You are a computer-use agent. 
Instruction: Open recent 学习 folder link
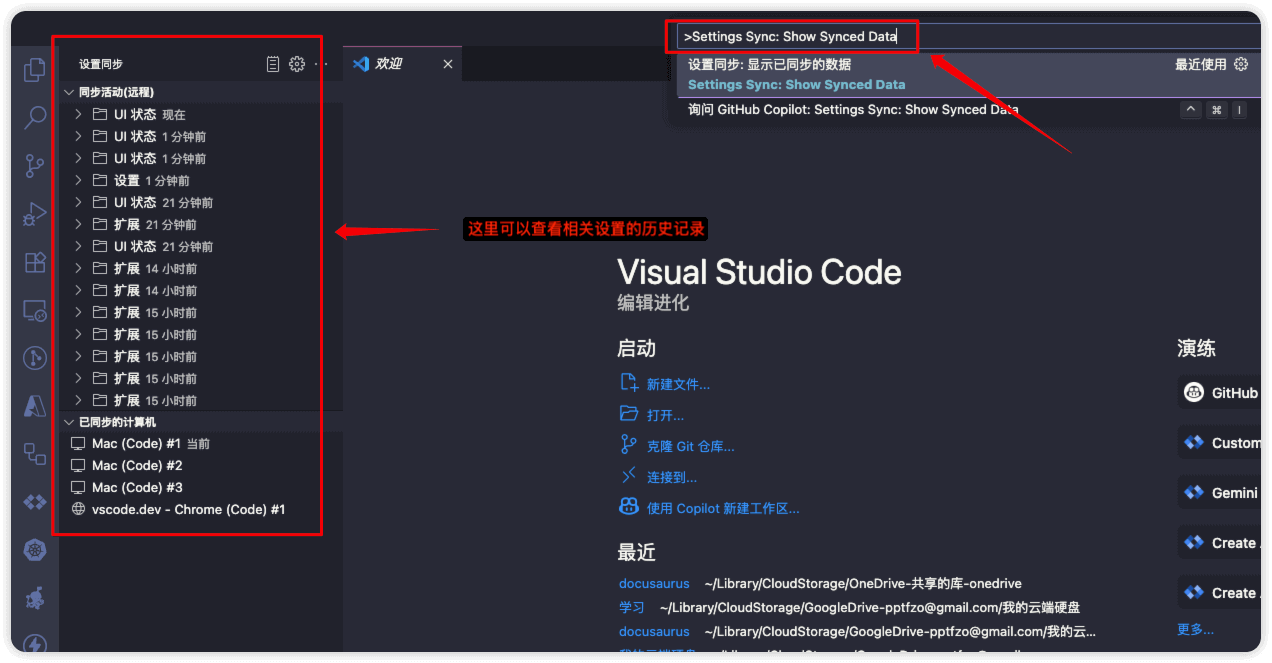coord(632,607)
